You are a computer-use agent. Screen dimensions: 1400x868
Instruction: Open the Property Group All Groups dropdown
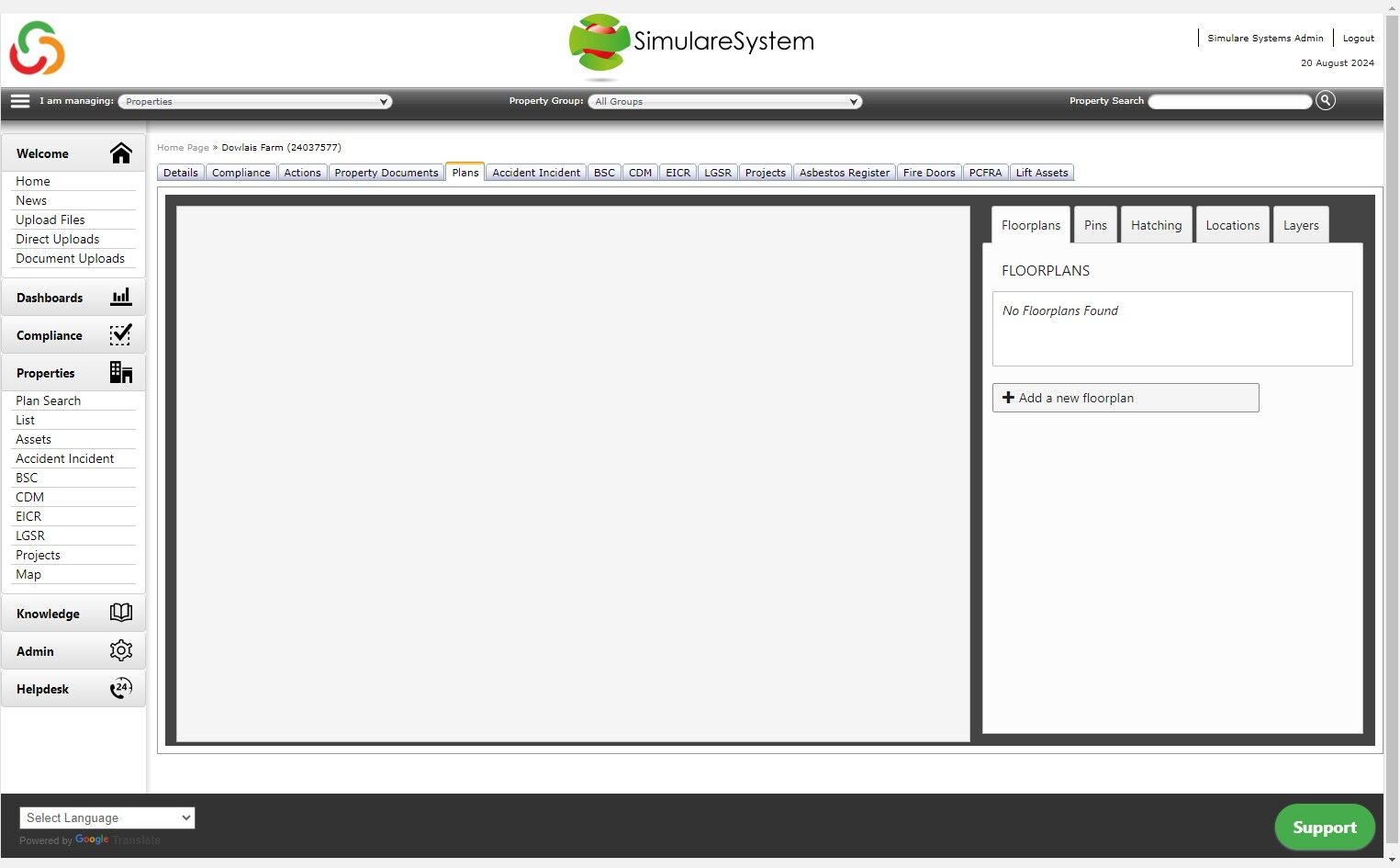click(724, 101)
